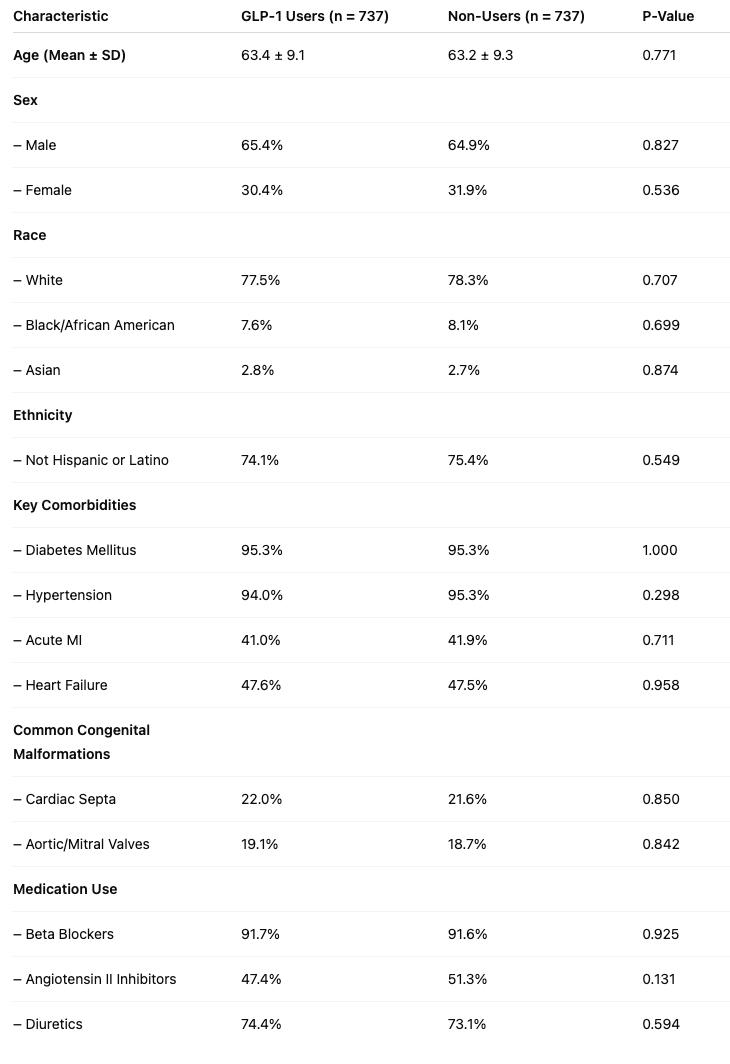Select the Sex section heading
730x1064 pixels.
click(25, 100)
